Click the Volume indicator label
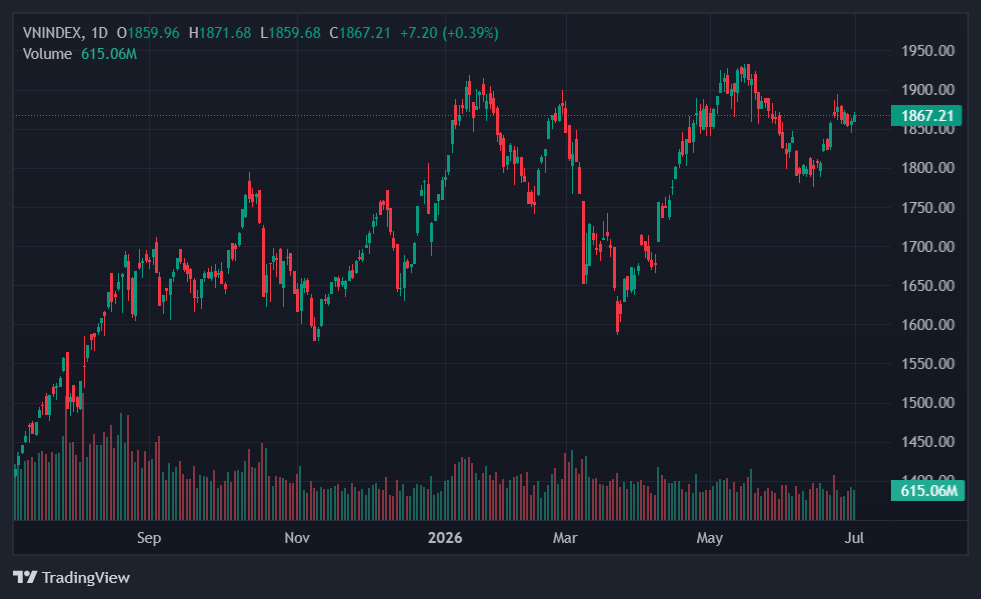The width and height of the screenshot is (981, 599). pyautogui.click(x=48, y=54)
